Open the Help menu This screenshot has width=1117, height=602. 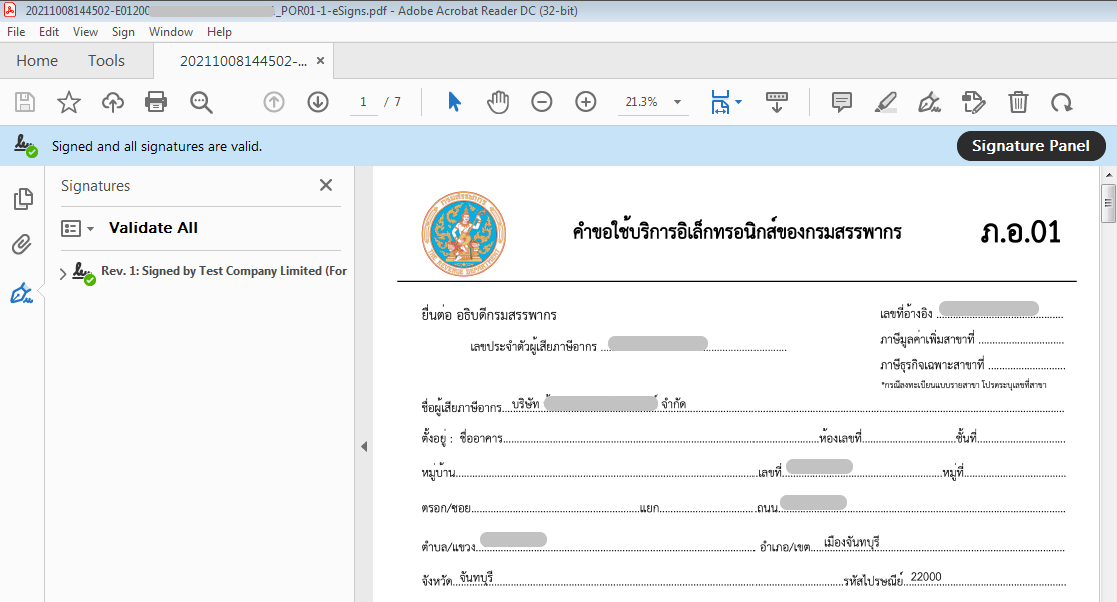[219, 32]
